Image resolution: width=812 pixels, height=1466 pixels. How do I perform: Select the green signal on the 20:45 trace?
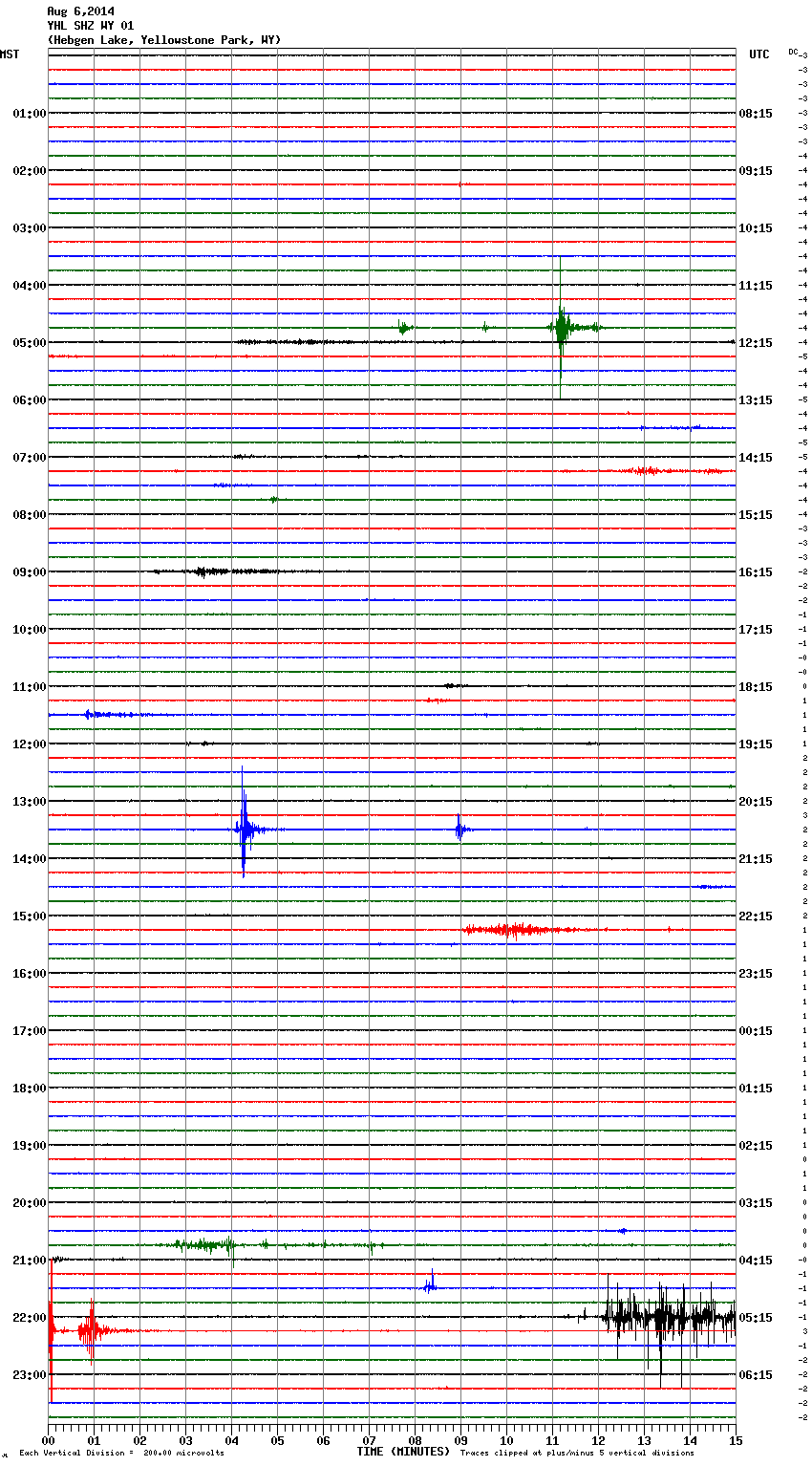(205, 1245)
